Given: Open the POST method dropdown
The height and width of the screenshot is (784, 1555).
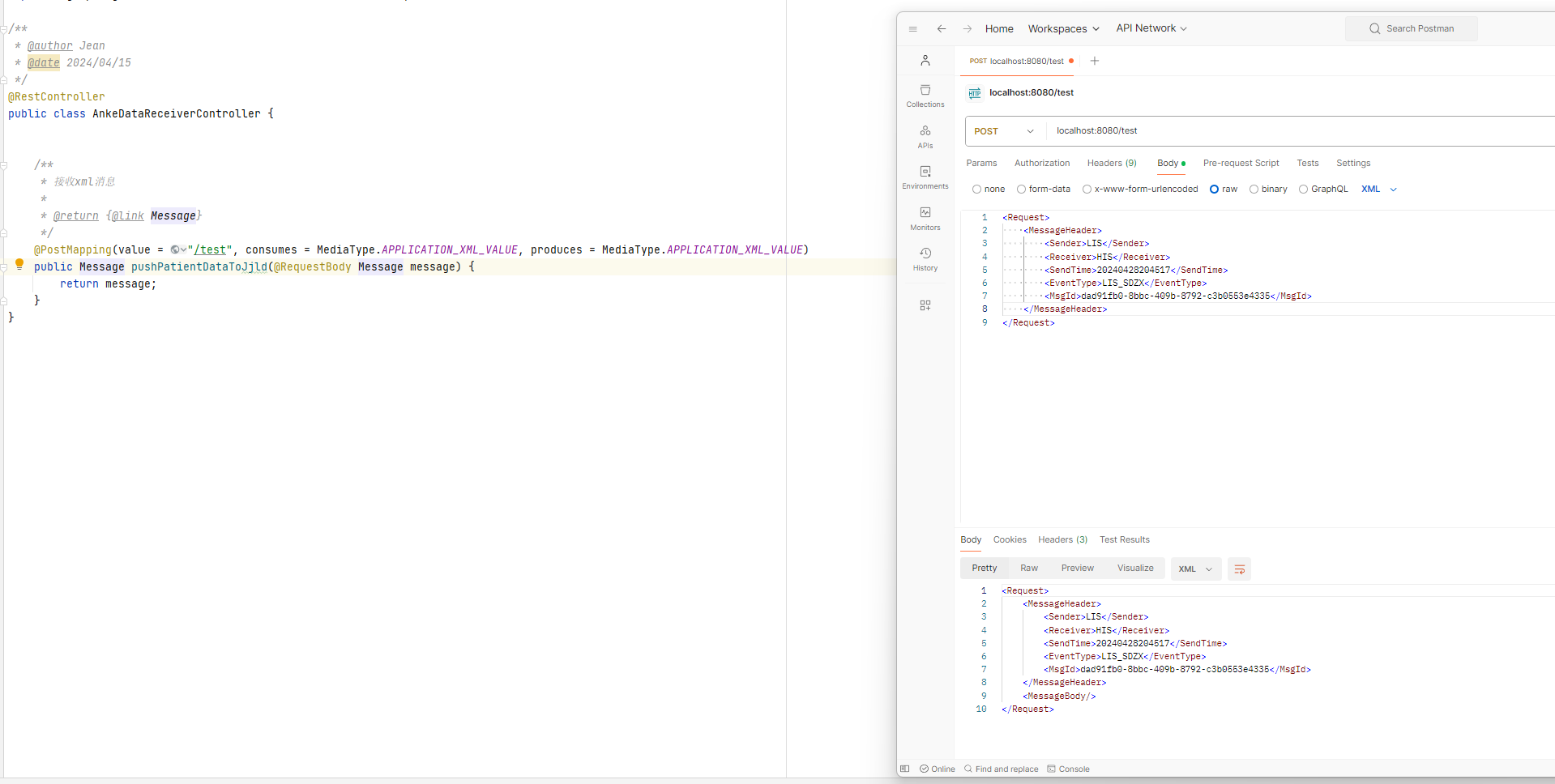Looking at the screenshot, I should [x=1005, y=131].
